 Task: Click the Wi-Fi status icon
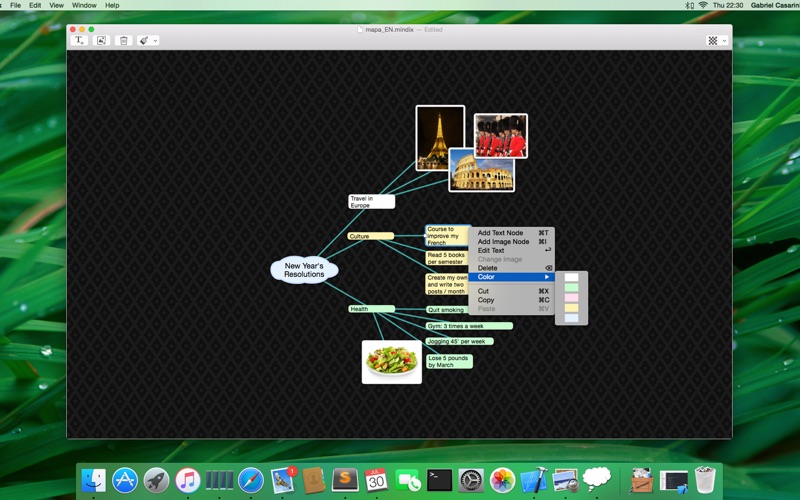point(703,5)
